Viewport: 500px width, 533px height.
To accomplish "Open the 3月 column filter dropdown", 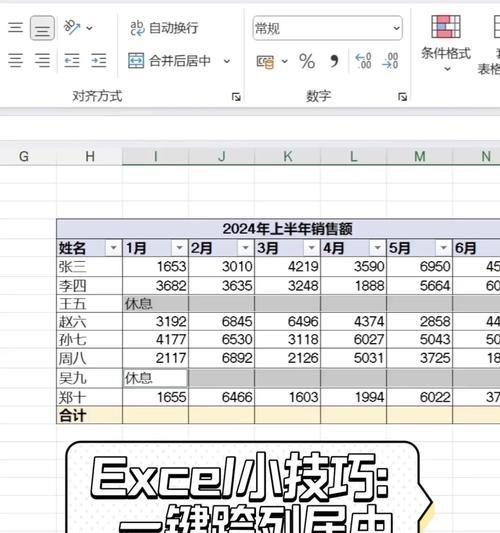I will pos(311,248).
